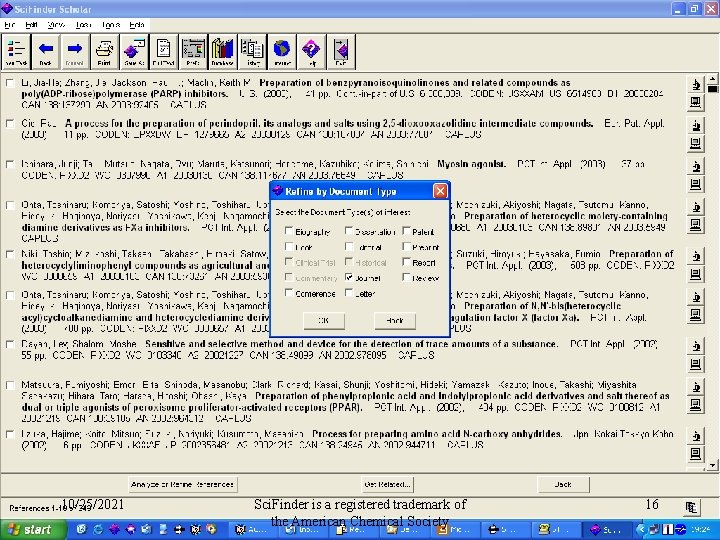Confirm the Refine dialog with OK

click(x=324, y=321)
